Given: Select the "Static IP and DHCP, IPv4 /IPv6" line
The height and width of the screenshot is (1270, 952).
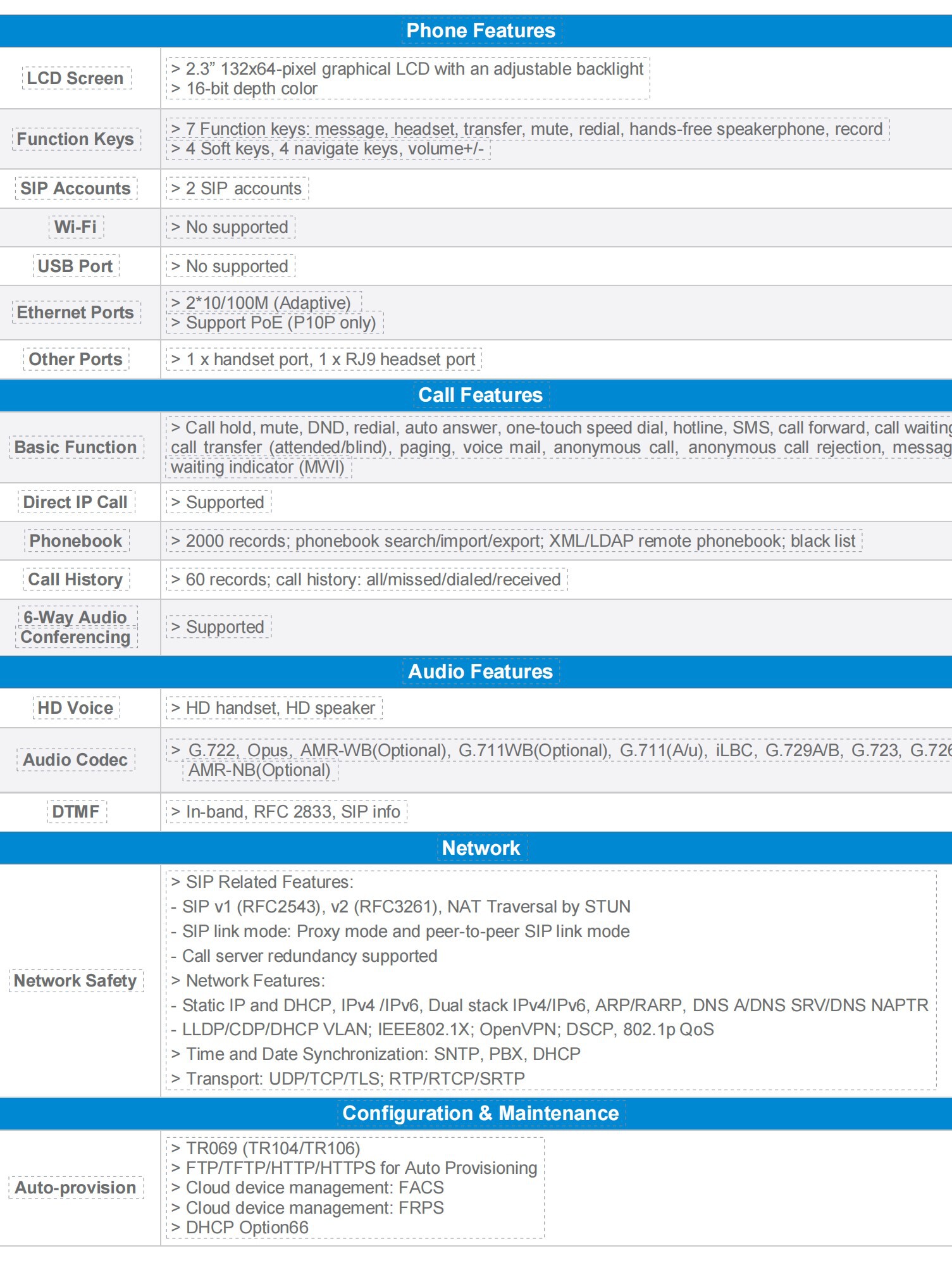Looking at the screenshot, I should (550, 1005).
